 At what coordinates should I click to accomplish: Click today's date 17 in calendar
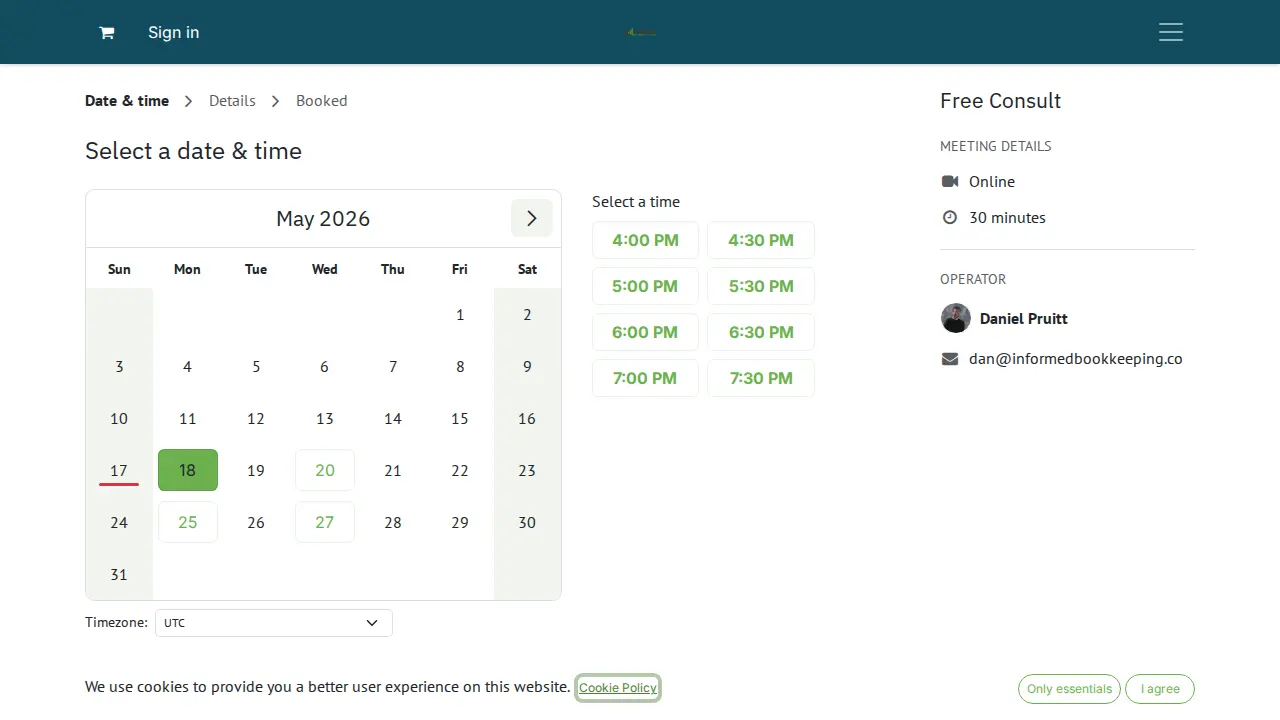pyautogui.click(x=119, y=470)
